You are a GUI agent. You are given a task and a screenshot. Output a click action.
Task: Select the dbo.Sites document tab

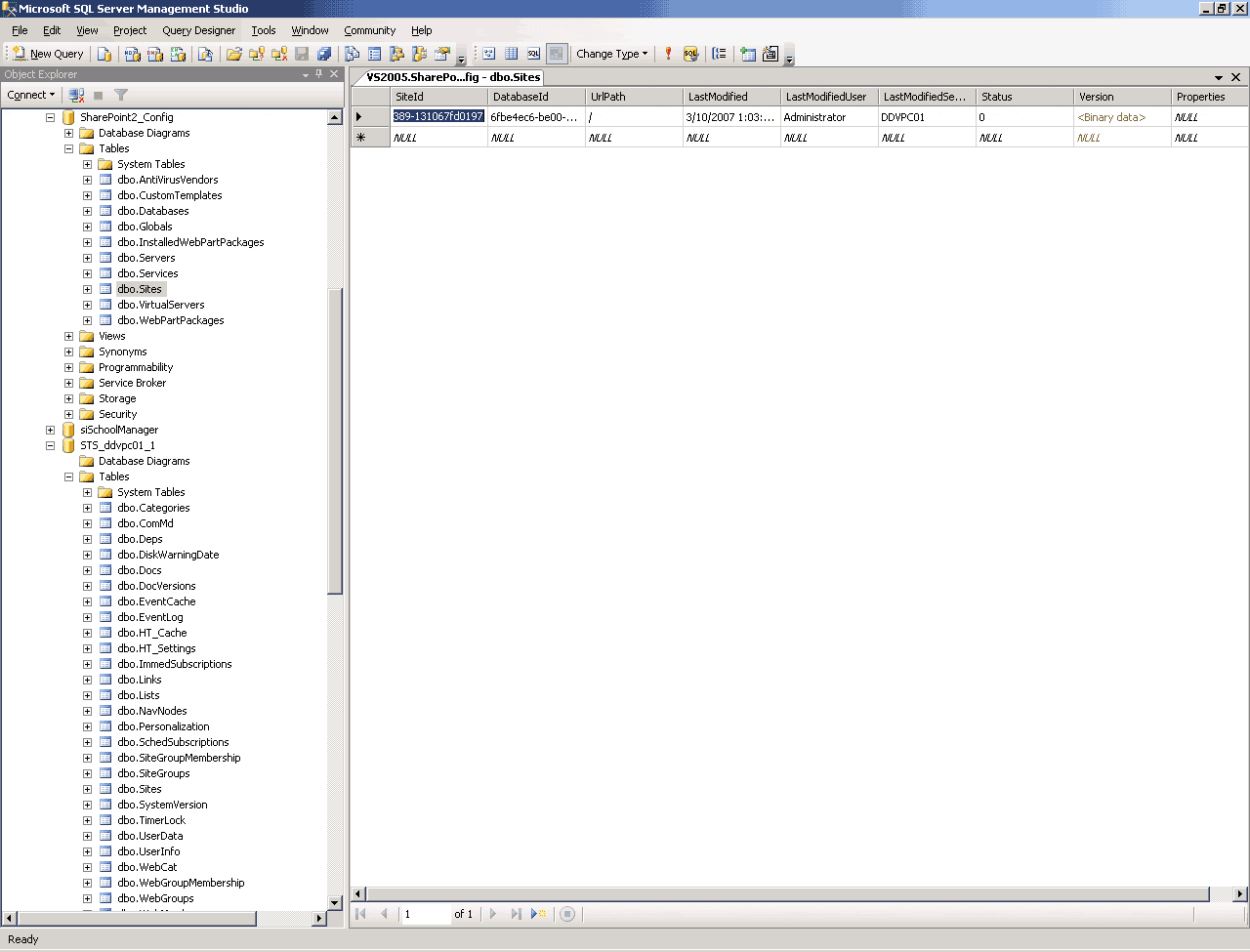[x=453, y=77]
